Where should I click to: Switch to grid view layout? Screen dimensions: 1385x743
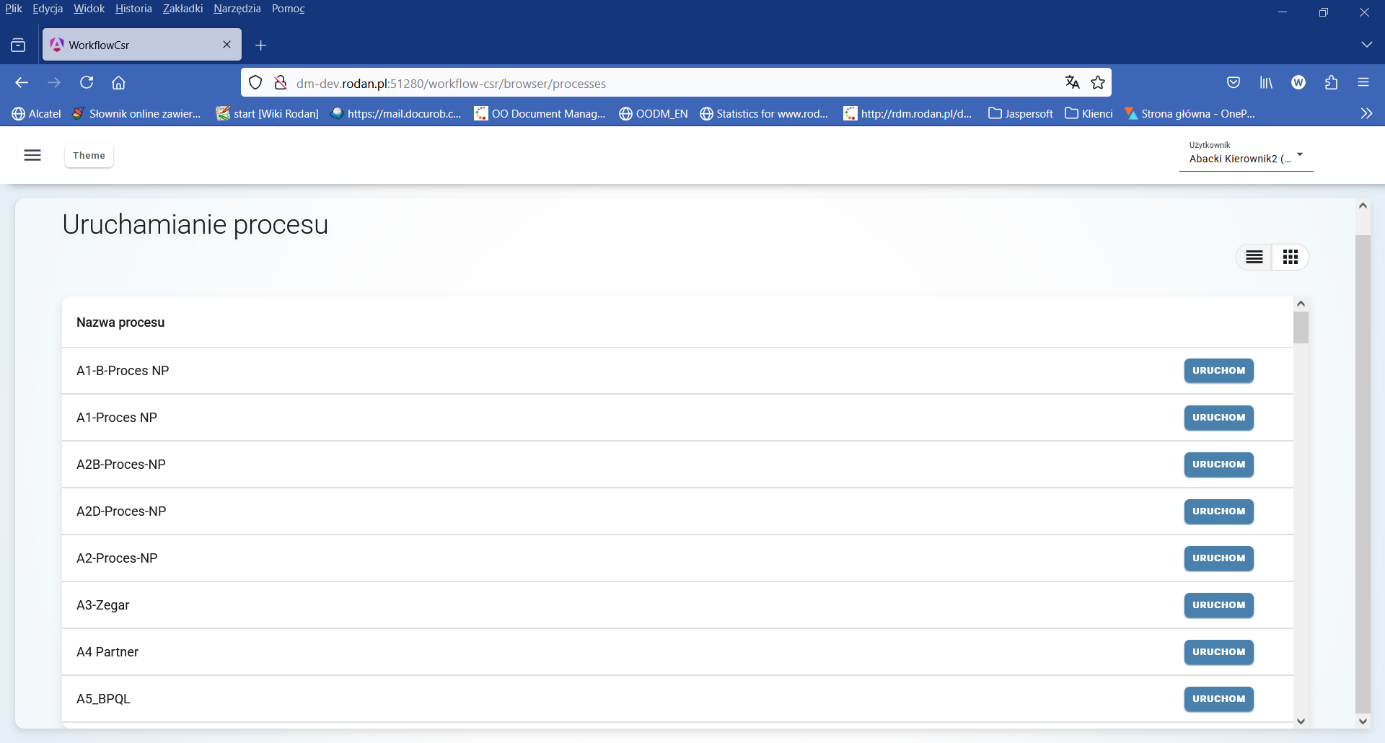[1290, 257]
